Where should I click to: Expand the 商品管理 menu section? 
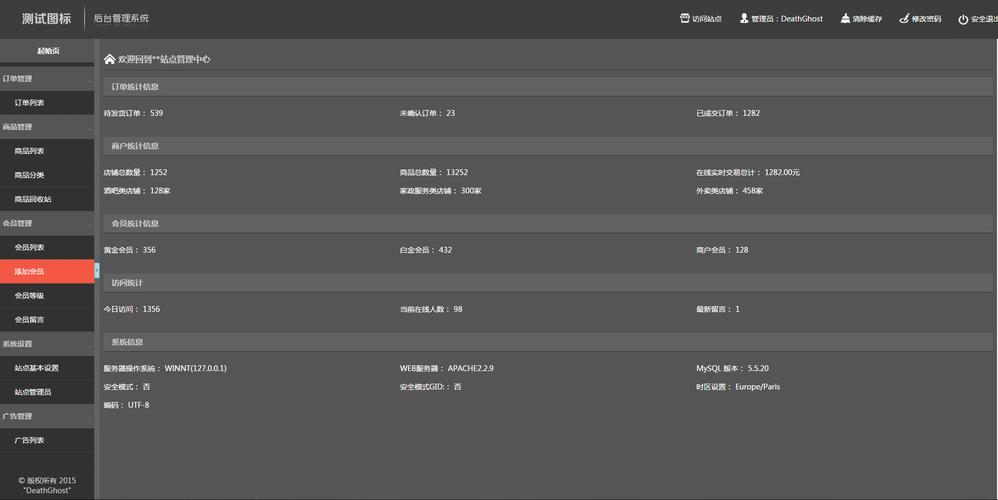click(x=47, y=127)
